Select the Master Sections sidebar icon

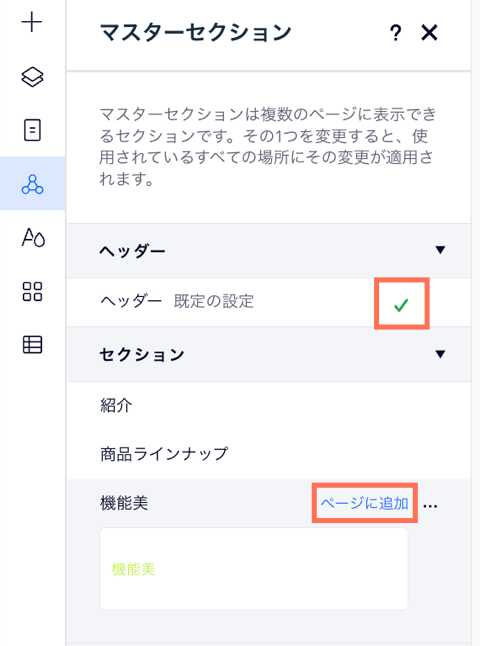pyautogui.click(x=33, y=184)
